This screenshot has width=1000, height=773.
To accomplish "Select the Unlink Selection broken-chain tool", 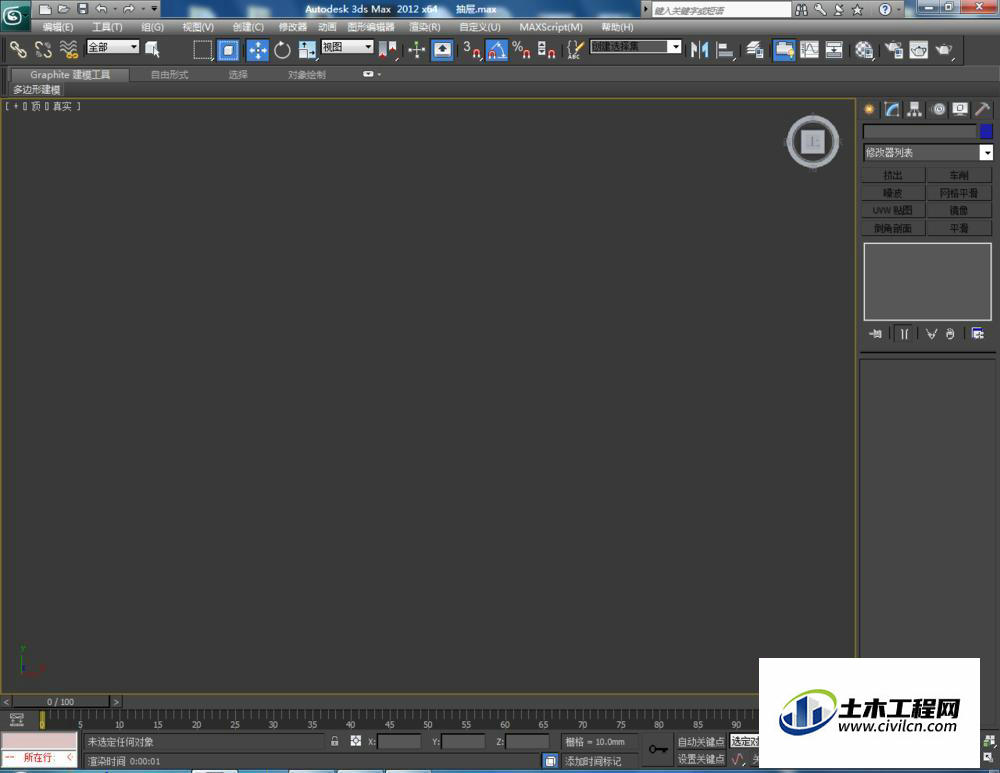I will [x=43, y=49].
